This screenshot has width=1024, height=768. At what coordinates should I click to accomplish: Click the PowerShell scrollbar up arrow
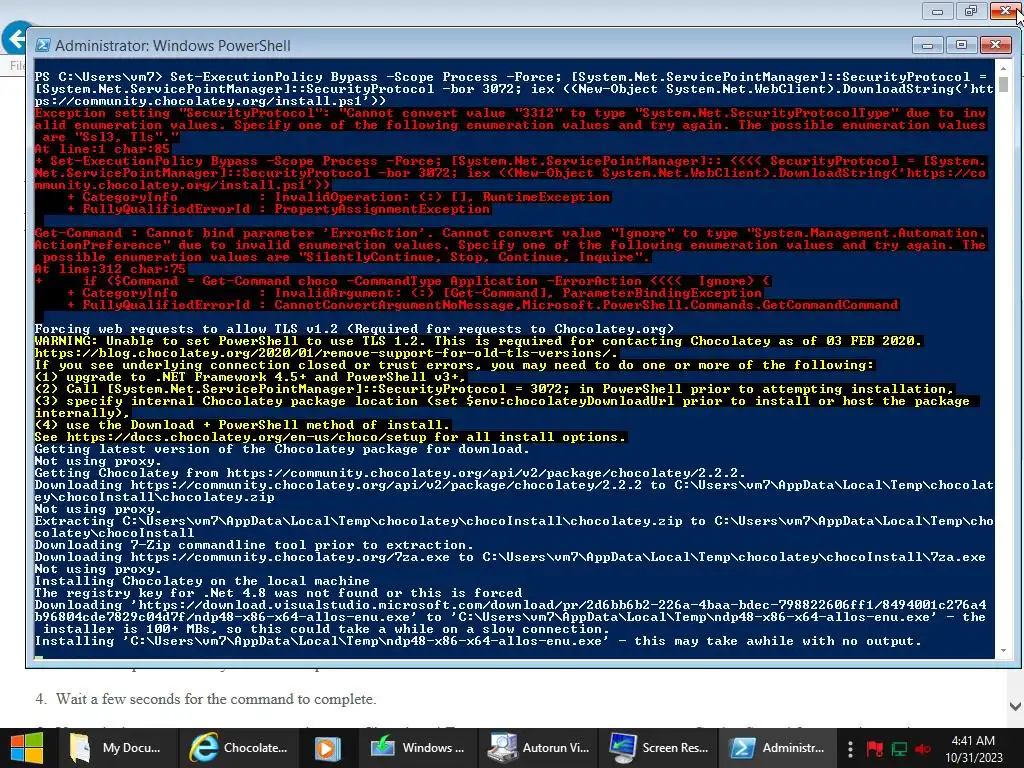tap(1004, 68)
